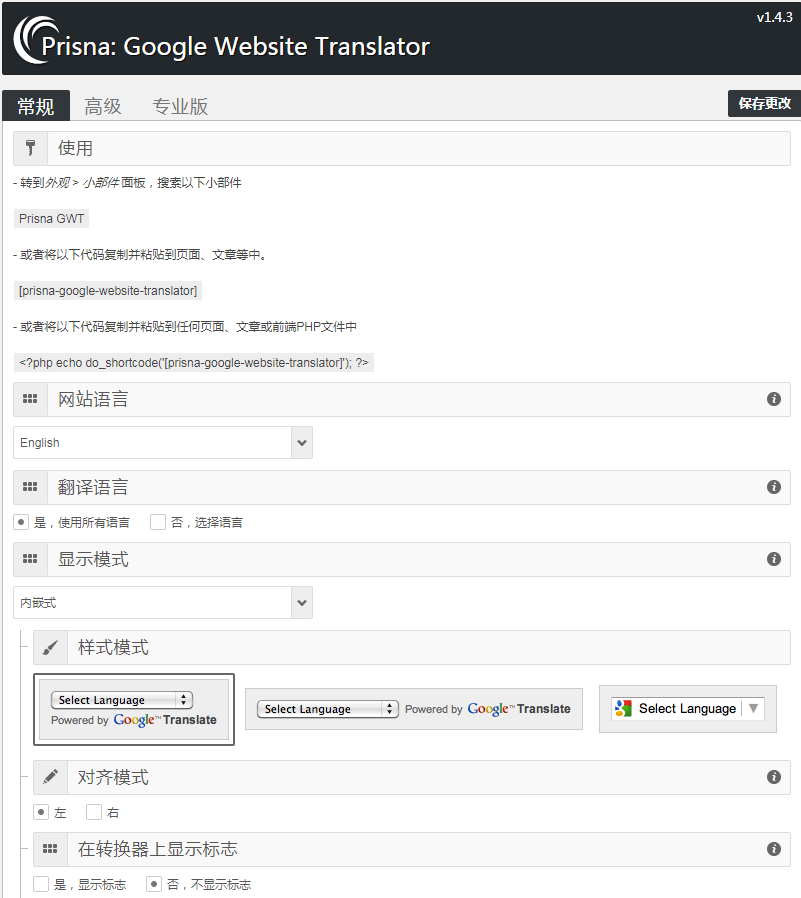Viewport: 801px width, 898px height.
Task: Click the grid icon beside 翻译语言
Action: (x=30, y=487)
